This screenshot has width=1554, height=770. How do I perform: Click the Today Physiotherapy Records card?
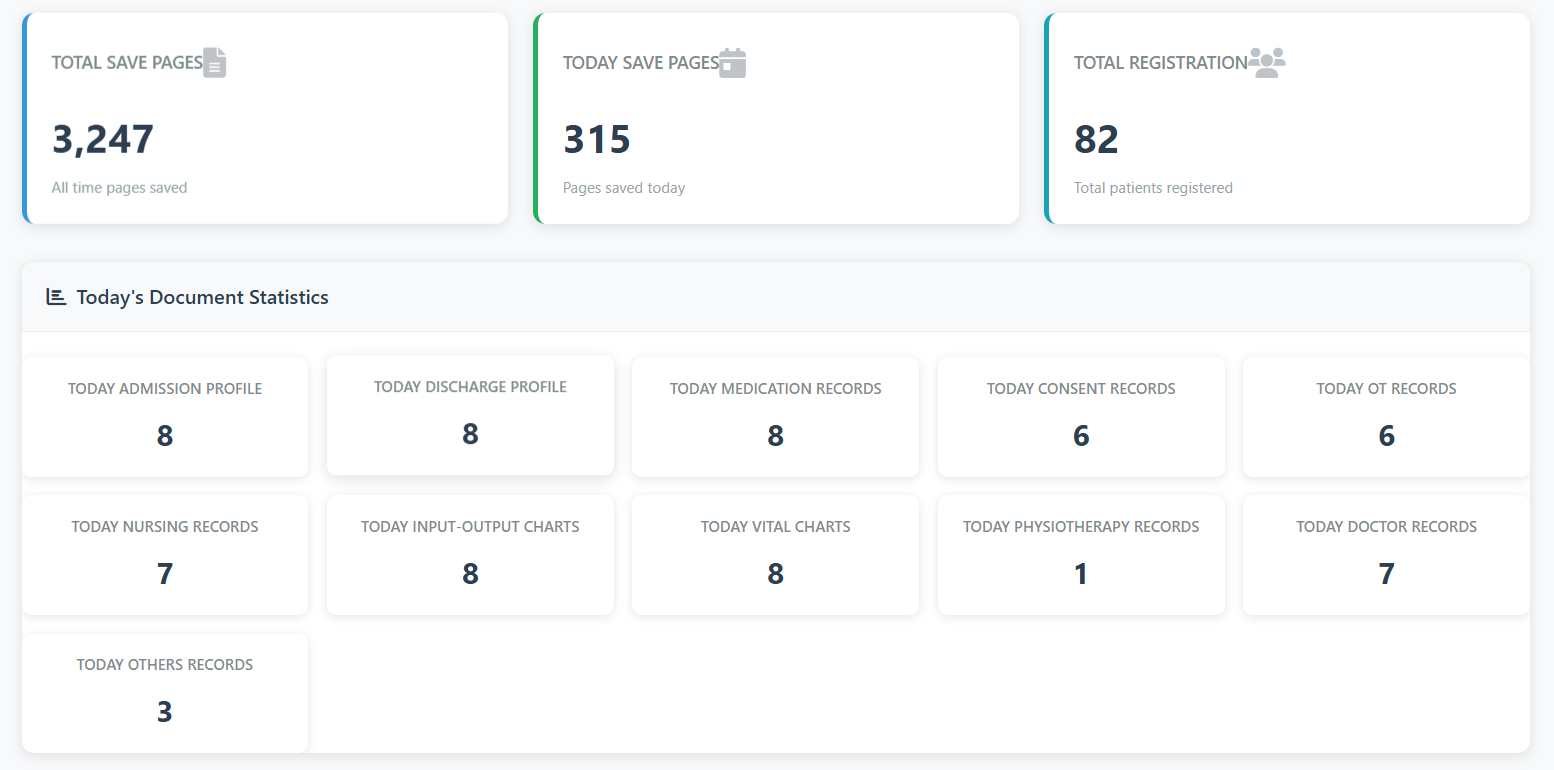(x=1080, y=554)
